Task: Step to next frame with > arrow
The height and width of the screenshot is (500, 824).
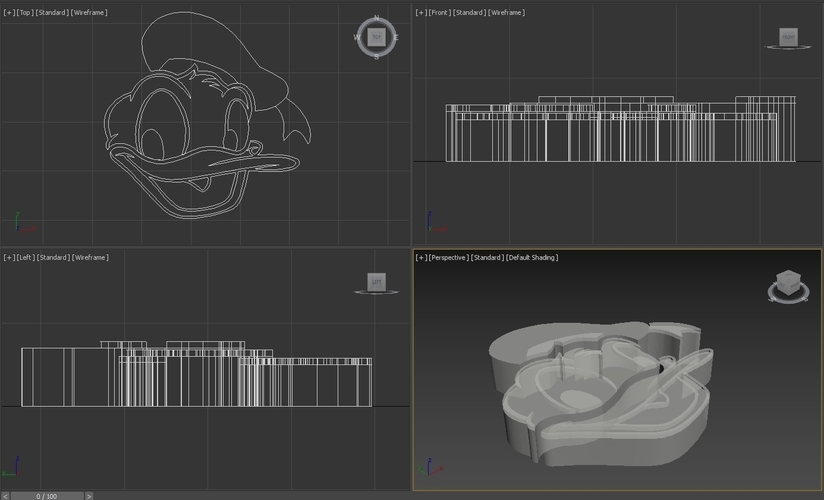Action: point(89,496)
